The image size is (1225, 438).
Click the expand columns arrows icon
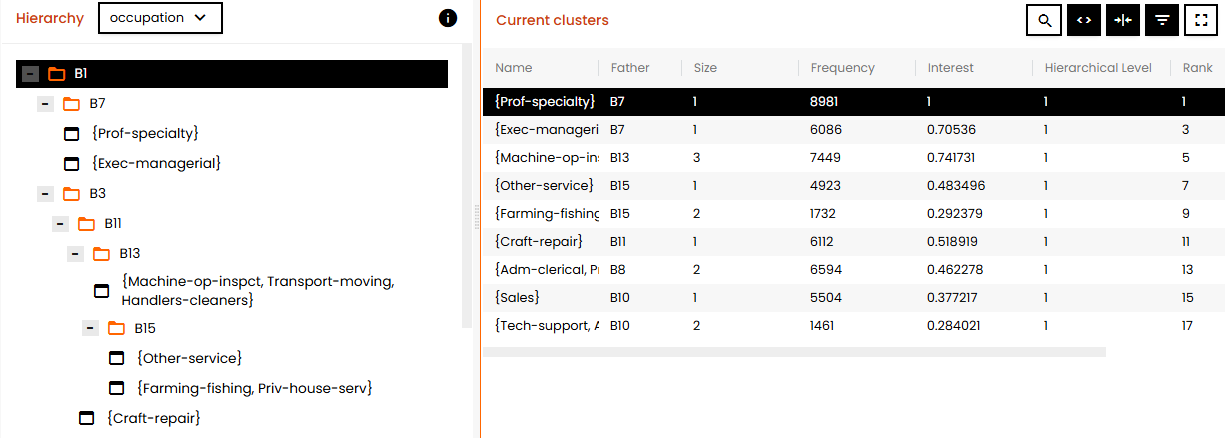(x=1083, y=20)
